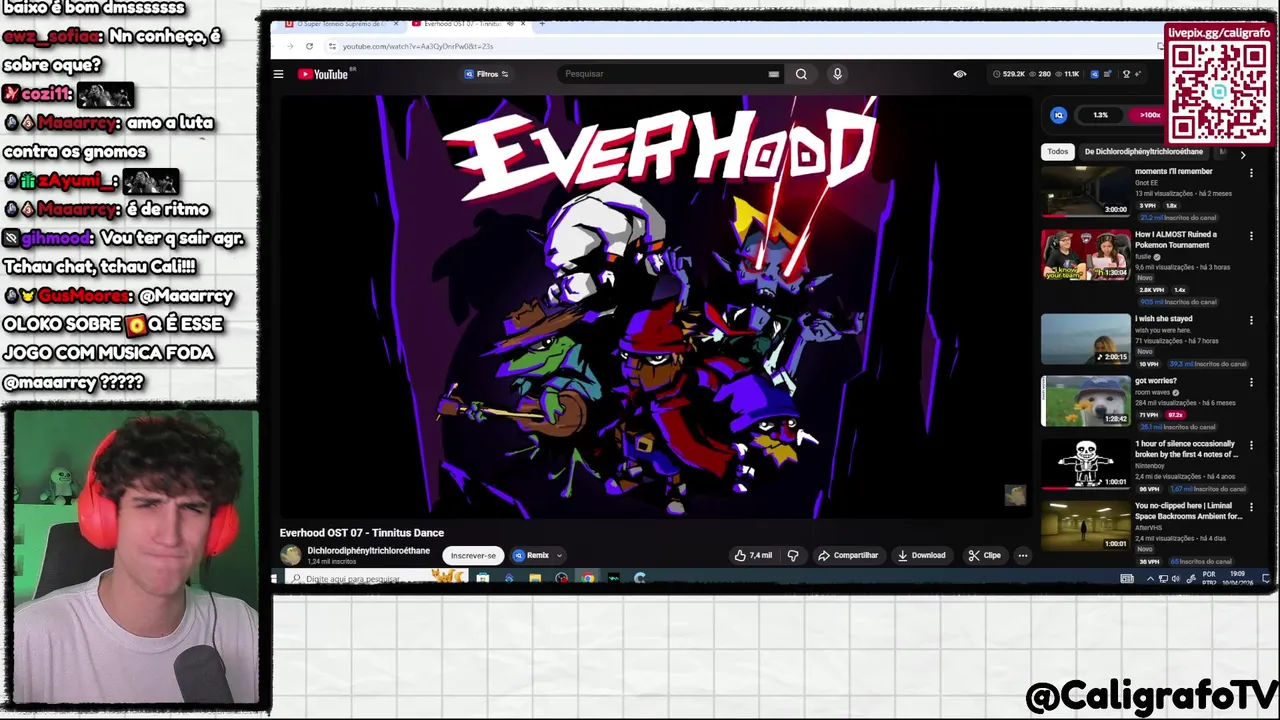Reload the page in browser

309,46
